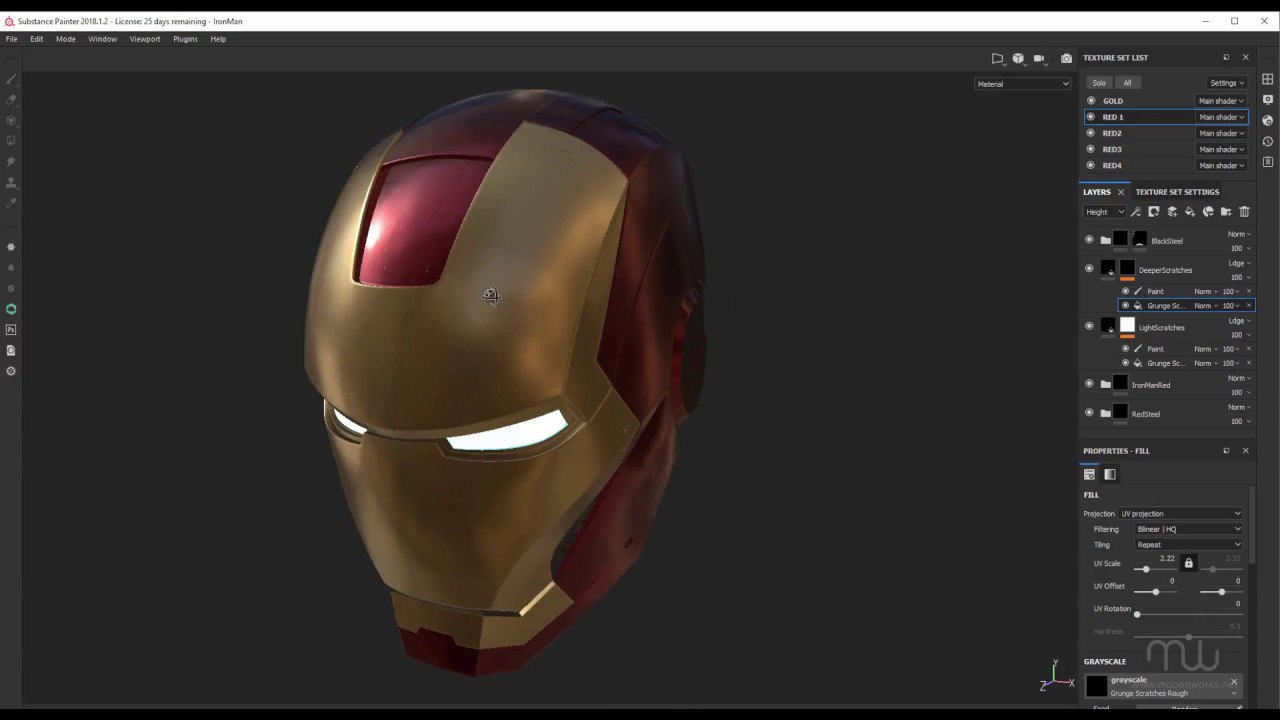Open the Tiling Repeat dropdown

coord(1189,545)
